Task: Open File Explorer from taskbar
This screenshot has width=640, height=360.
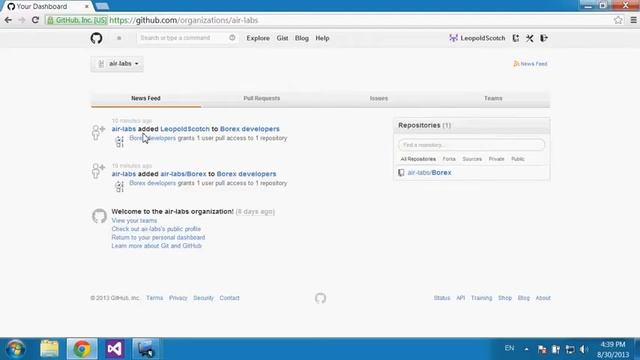Action: 49,349
